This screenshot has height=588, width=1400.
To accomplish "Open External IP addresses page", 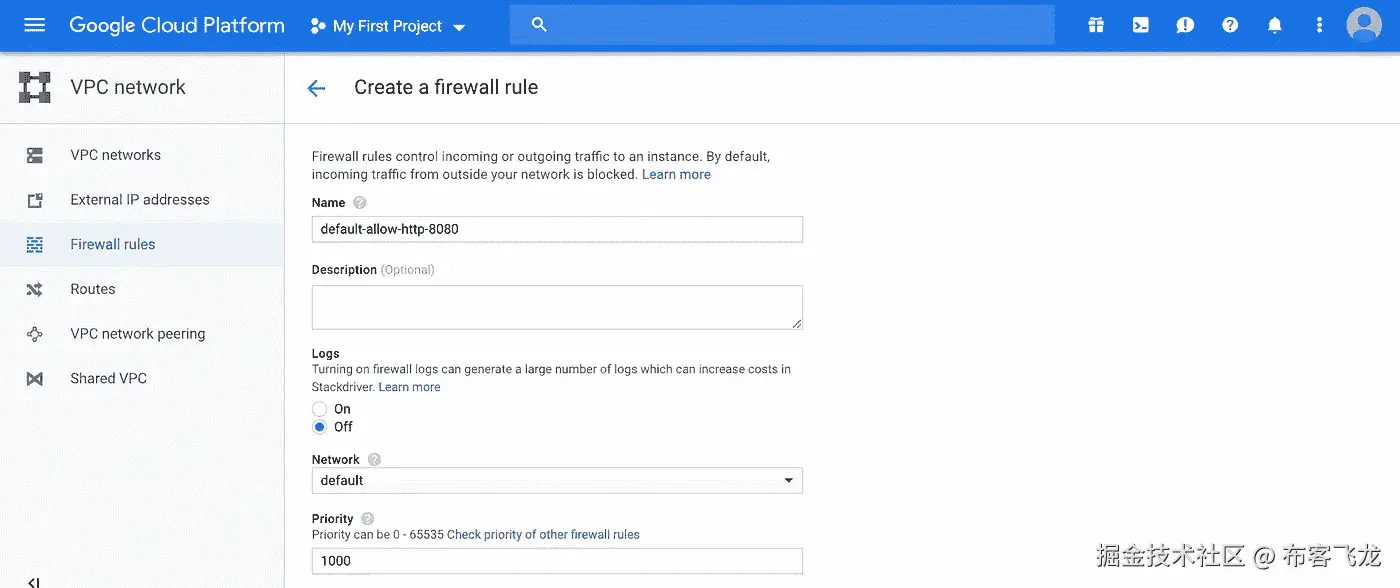I will [139, 200].
